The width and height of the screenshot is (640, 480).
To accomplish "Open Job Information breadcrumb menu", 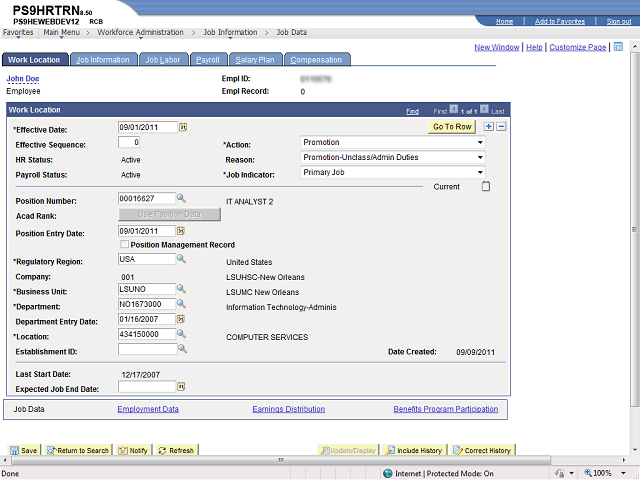I will pyautogui.click(x=230, y=32).
